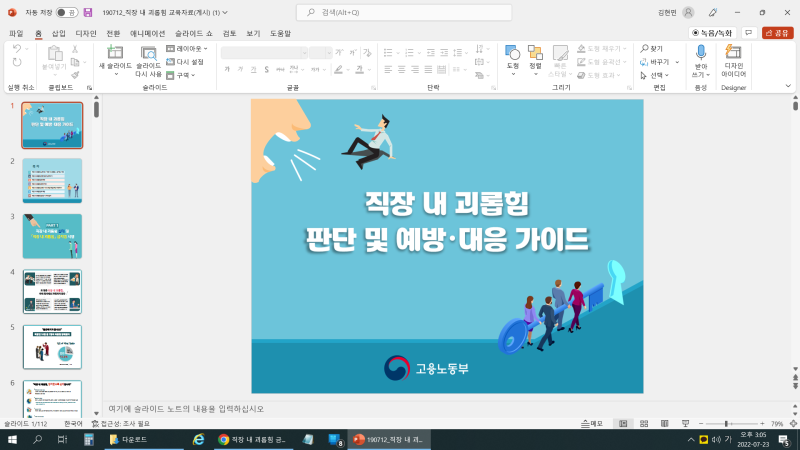The height and width of the screenshot is (450, 800).
Task: Collapse the ribbon with the chevron
Action: click(788, 86)
